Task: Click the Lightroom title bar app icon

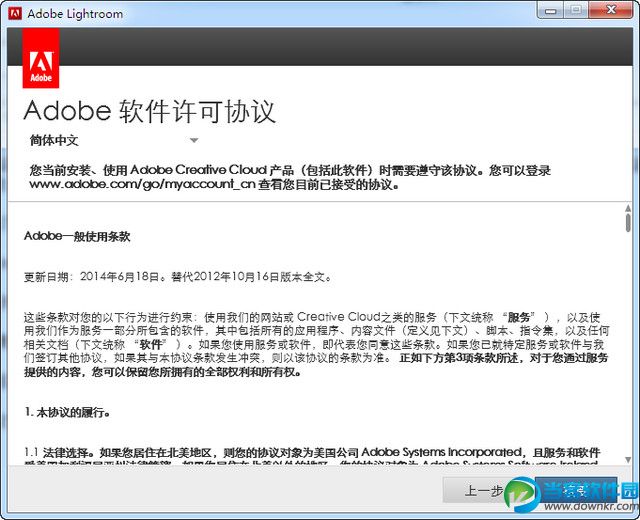Action: (15, 13)
